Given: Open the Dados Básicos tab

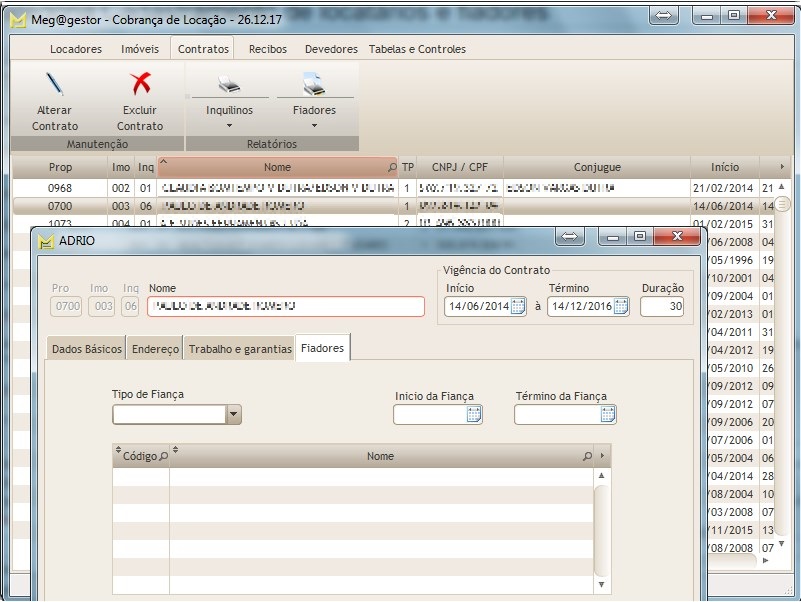Looking at the screenshot, I should pos(85,349).
